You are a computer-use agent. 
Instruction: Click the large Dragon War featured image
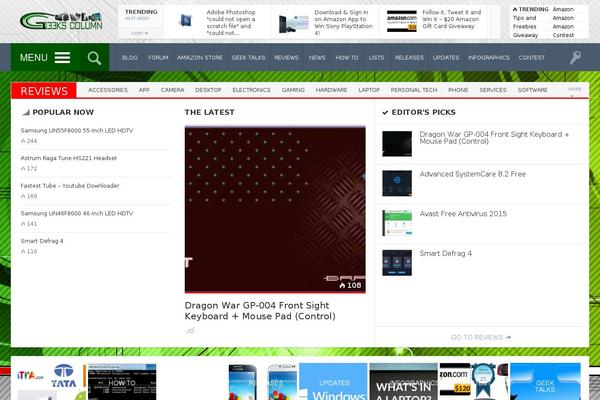coord(275,209)
